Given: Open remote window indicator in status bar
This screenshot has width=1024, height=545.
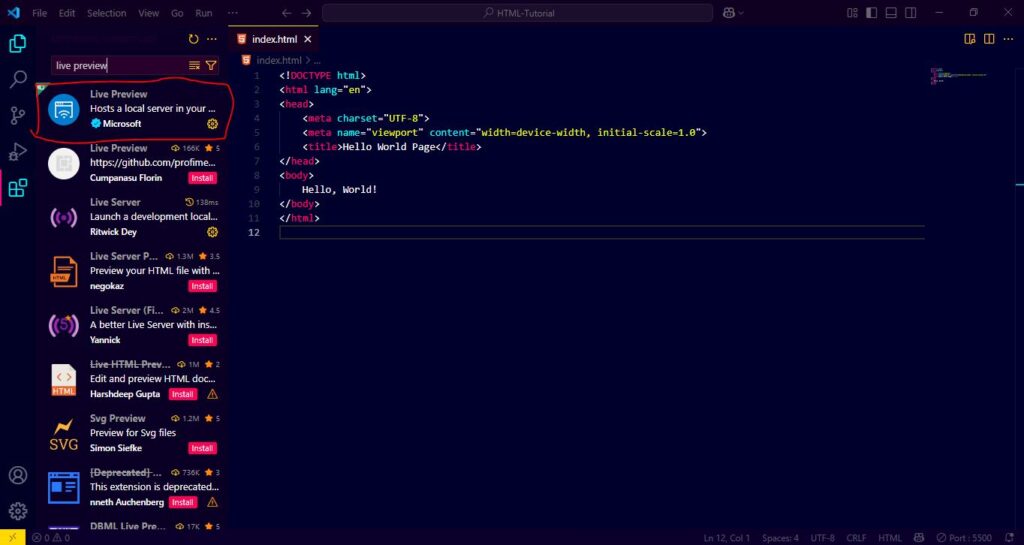Looking at the screenshot, I should coord(12,538).
